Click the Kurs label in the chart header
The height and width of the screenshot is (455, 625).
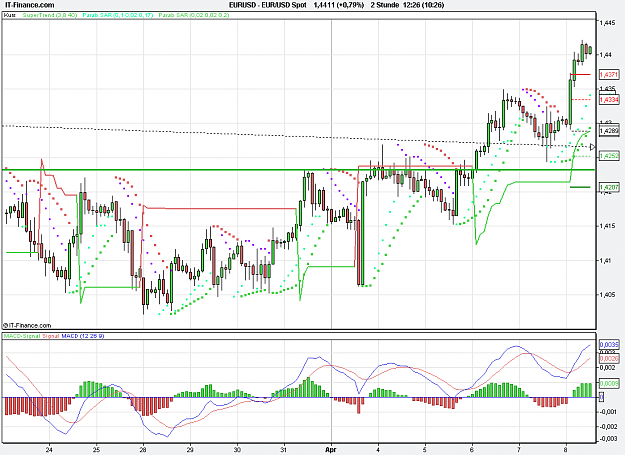(x=10, y=15)
